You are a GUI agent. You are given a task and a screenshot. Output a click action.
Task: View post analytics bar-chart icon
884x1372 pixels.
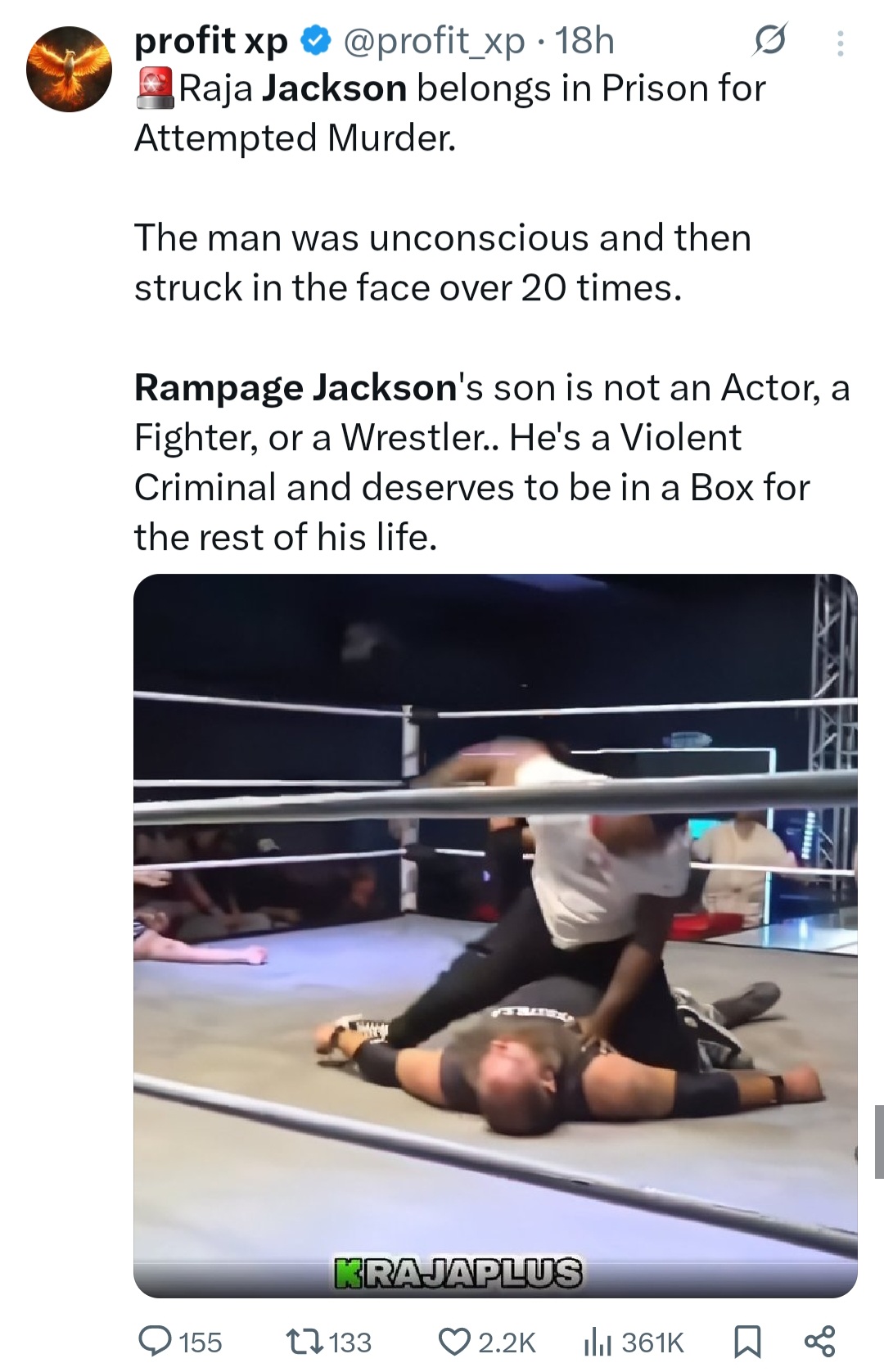tap(598, 1341)
